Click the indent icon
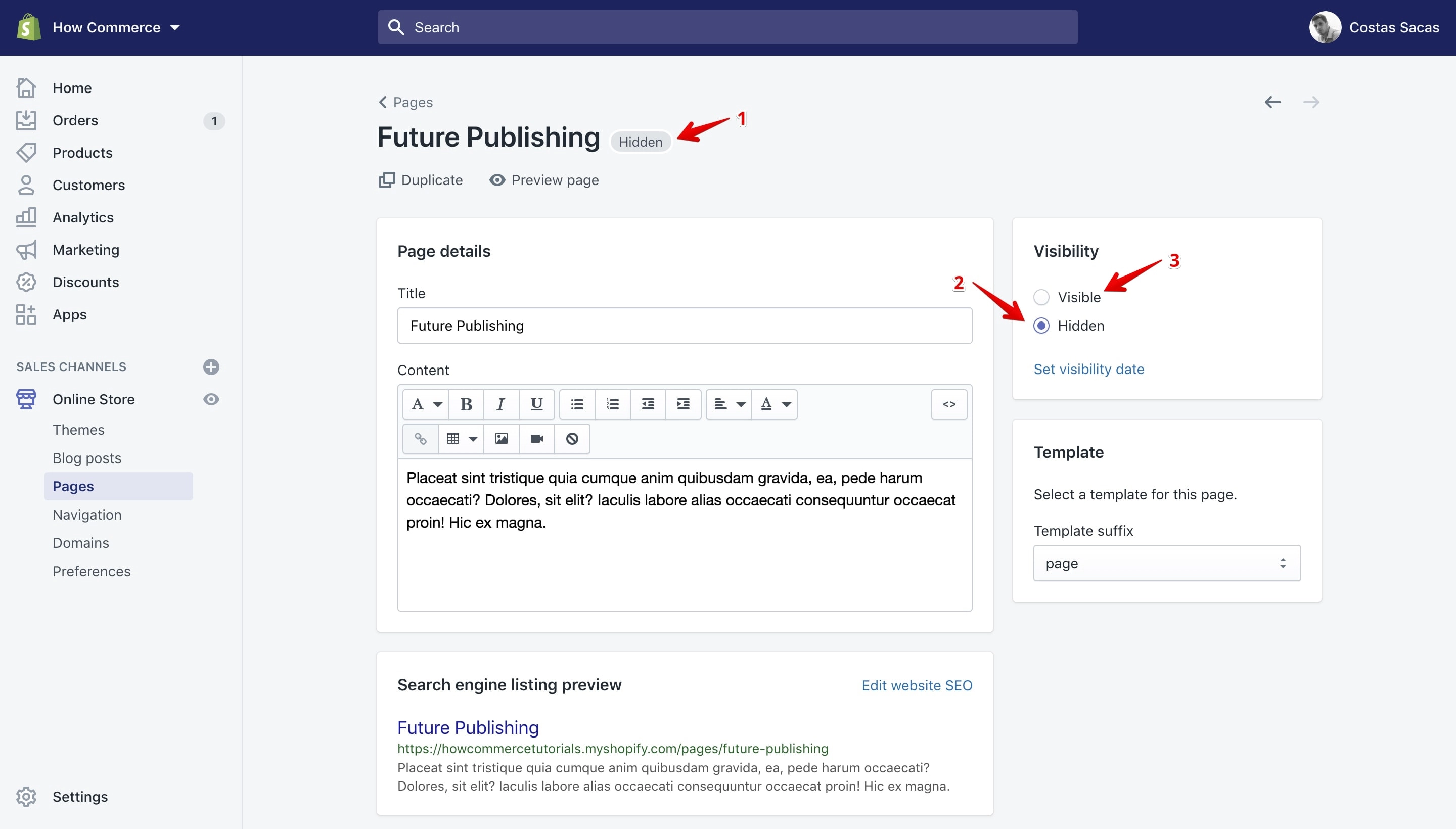Viewport: 1456px width, 829px height. click(684, 404)
